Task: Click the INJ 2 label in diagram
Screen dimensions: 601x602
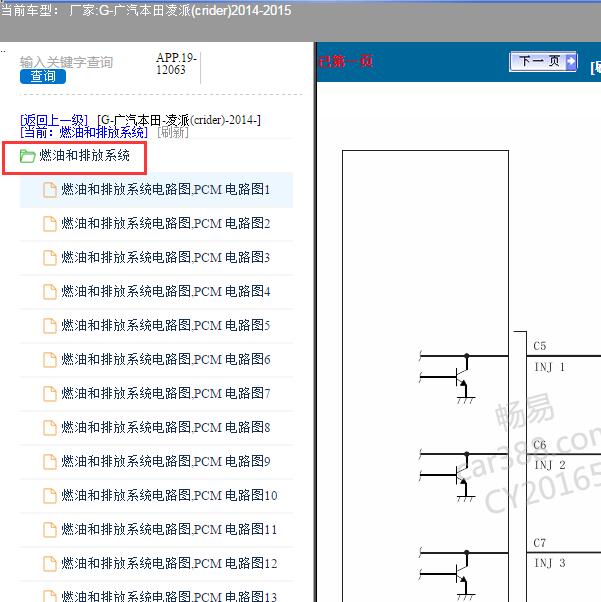Action: pyautogui.click(x=550, y=465)
